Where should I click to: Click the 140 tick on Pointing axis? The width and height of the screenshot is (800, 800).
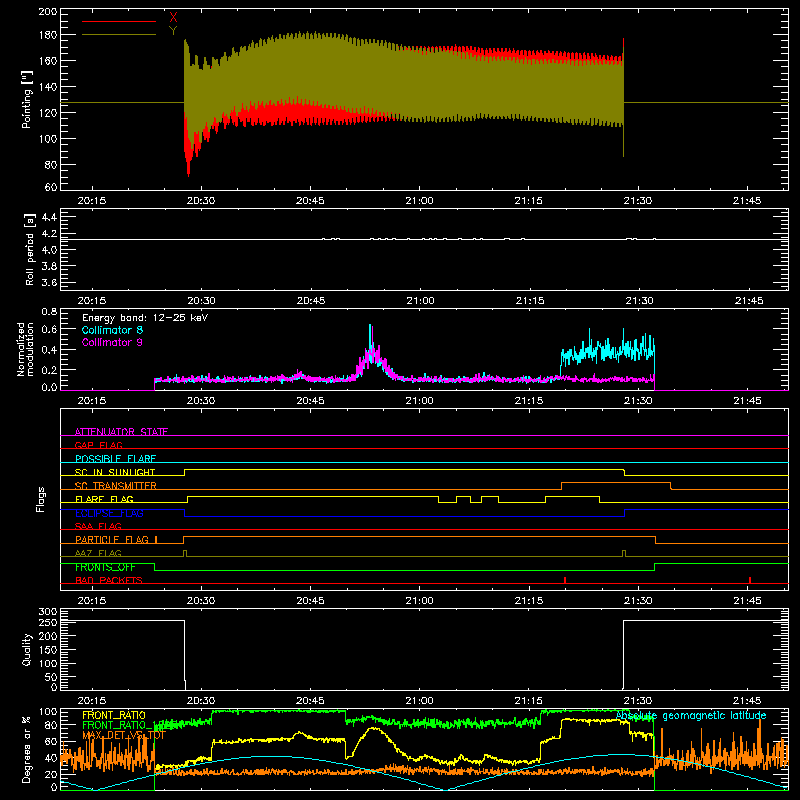tap(47, 87)
